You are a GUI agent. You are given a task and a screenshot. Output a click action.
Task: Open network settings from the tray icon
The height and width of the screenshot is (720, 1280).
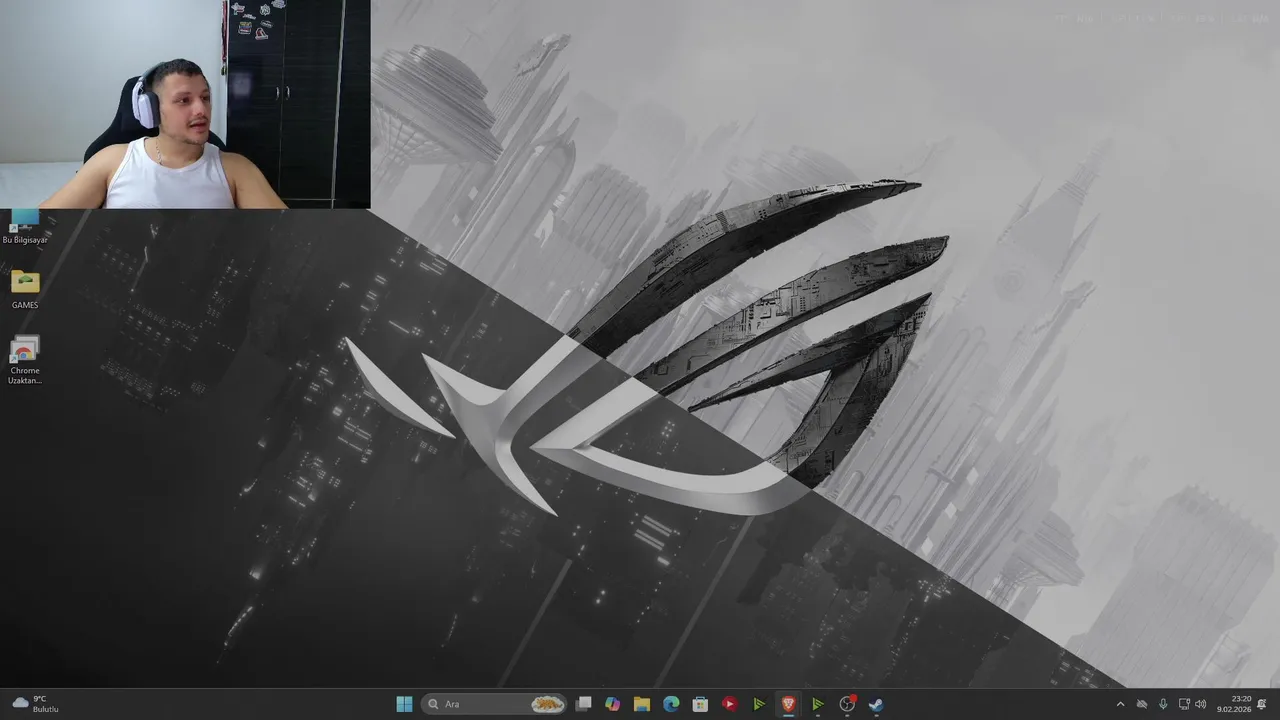coord(1184,704)
